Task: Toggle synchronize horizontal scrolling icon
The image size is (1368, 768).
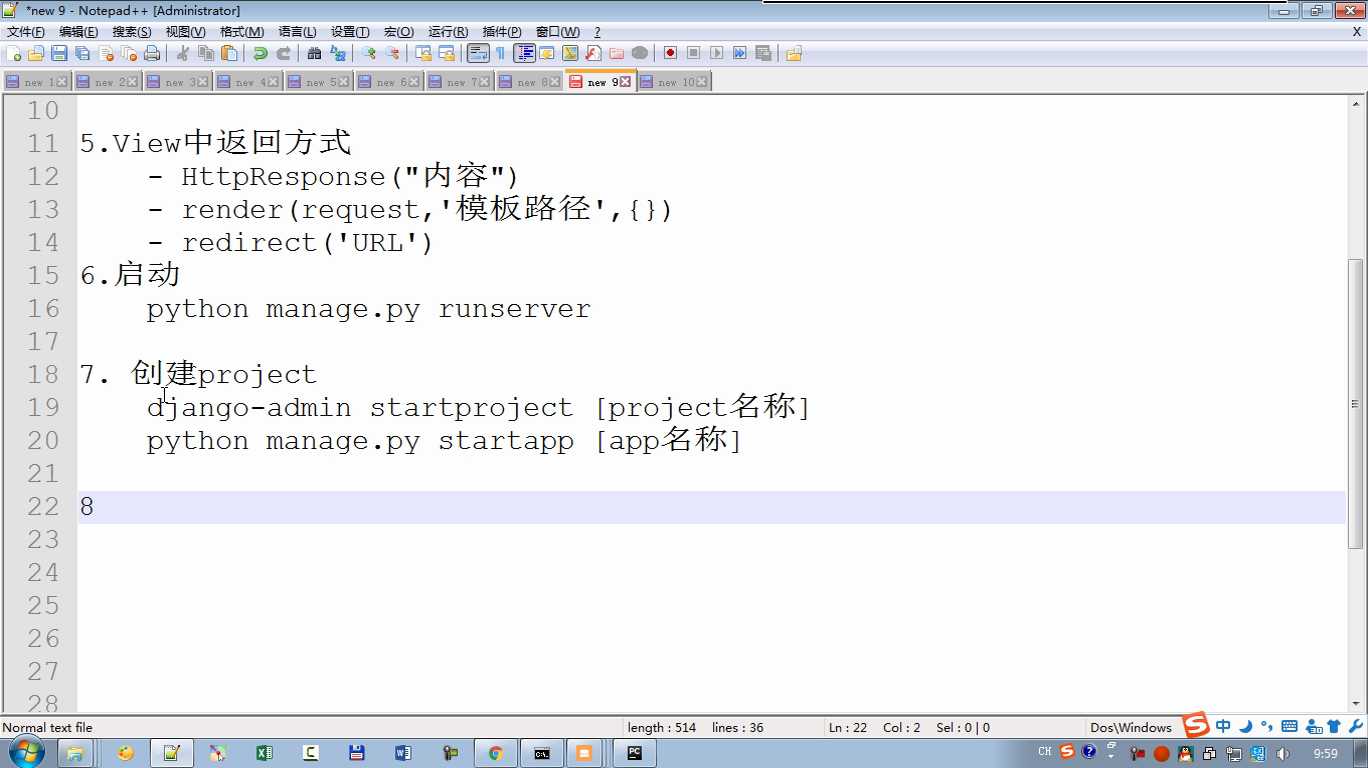Action: click(x=446, y=53)
